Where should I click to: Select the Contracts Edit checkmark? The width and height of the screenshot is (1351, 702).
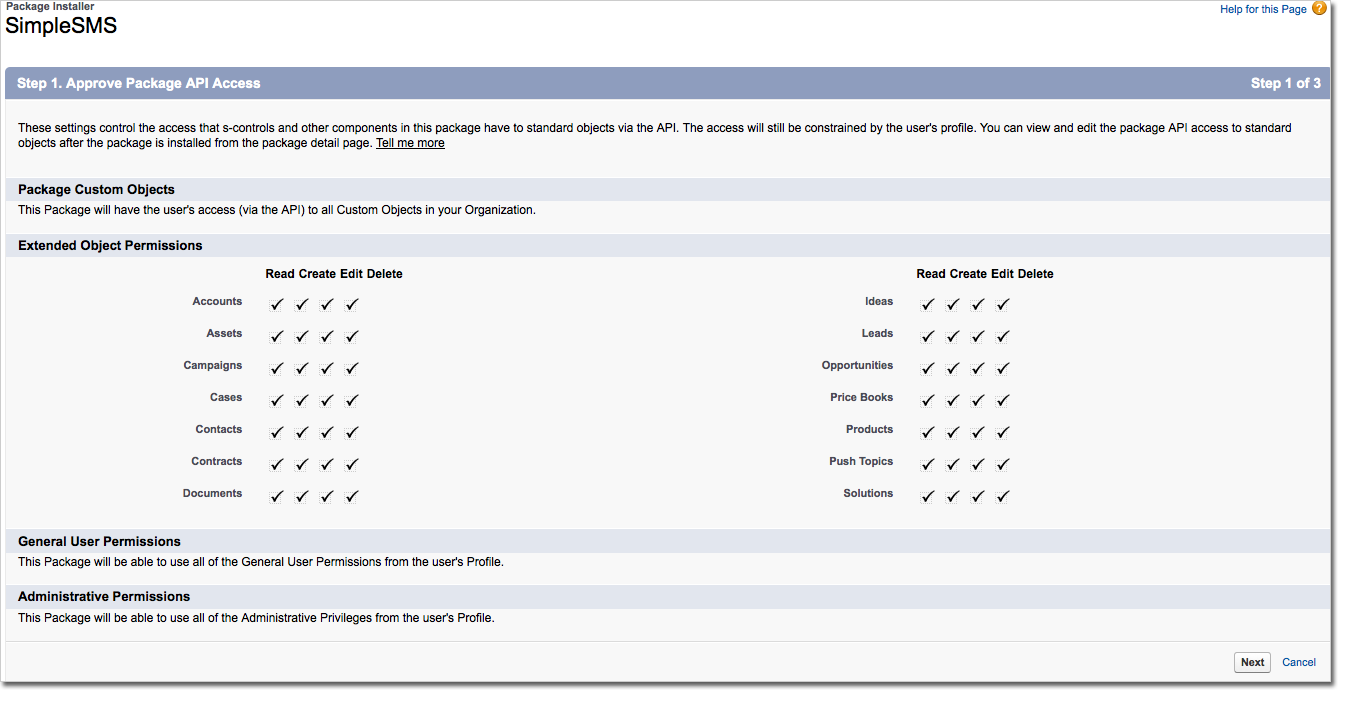[327, 464]
